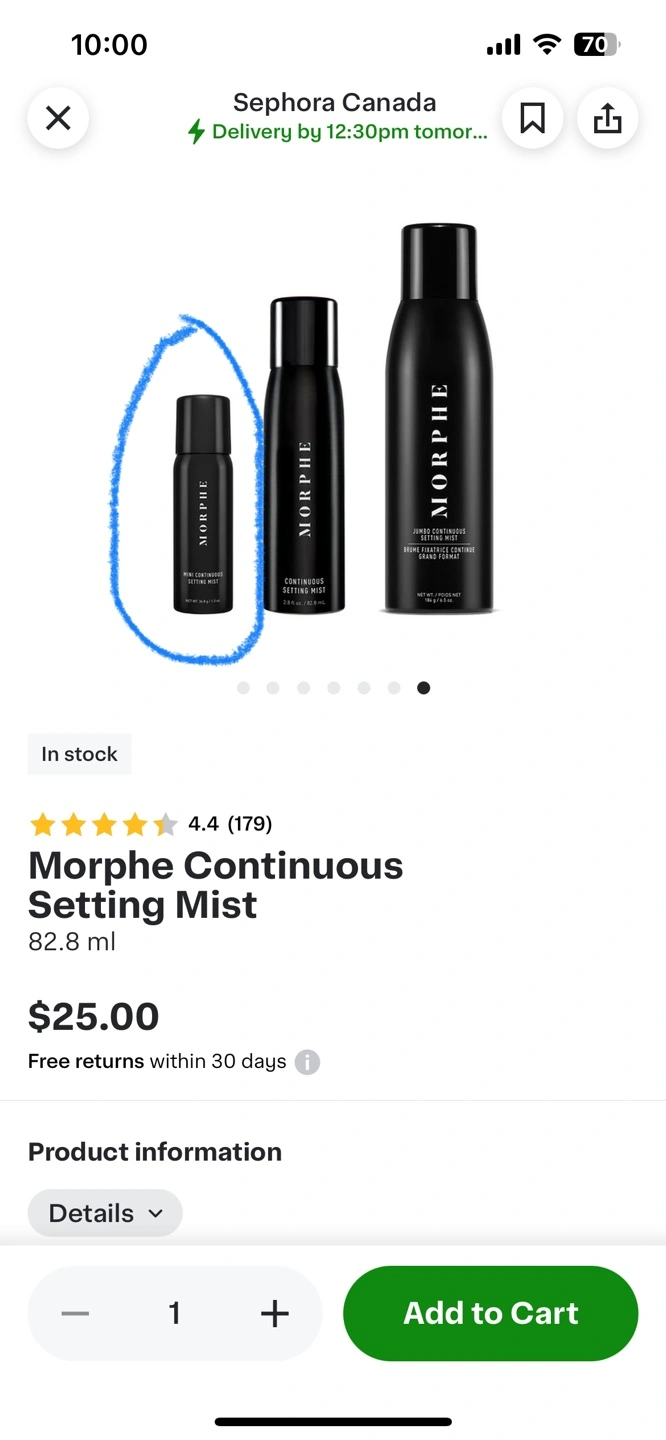Close the product page with X
Screen dimensions: 666x1440
point(58,118)
